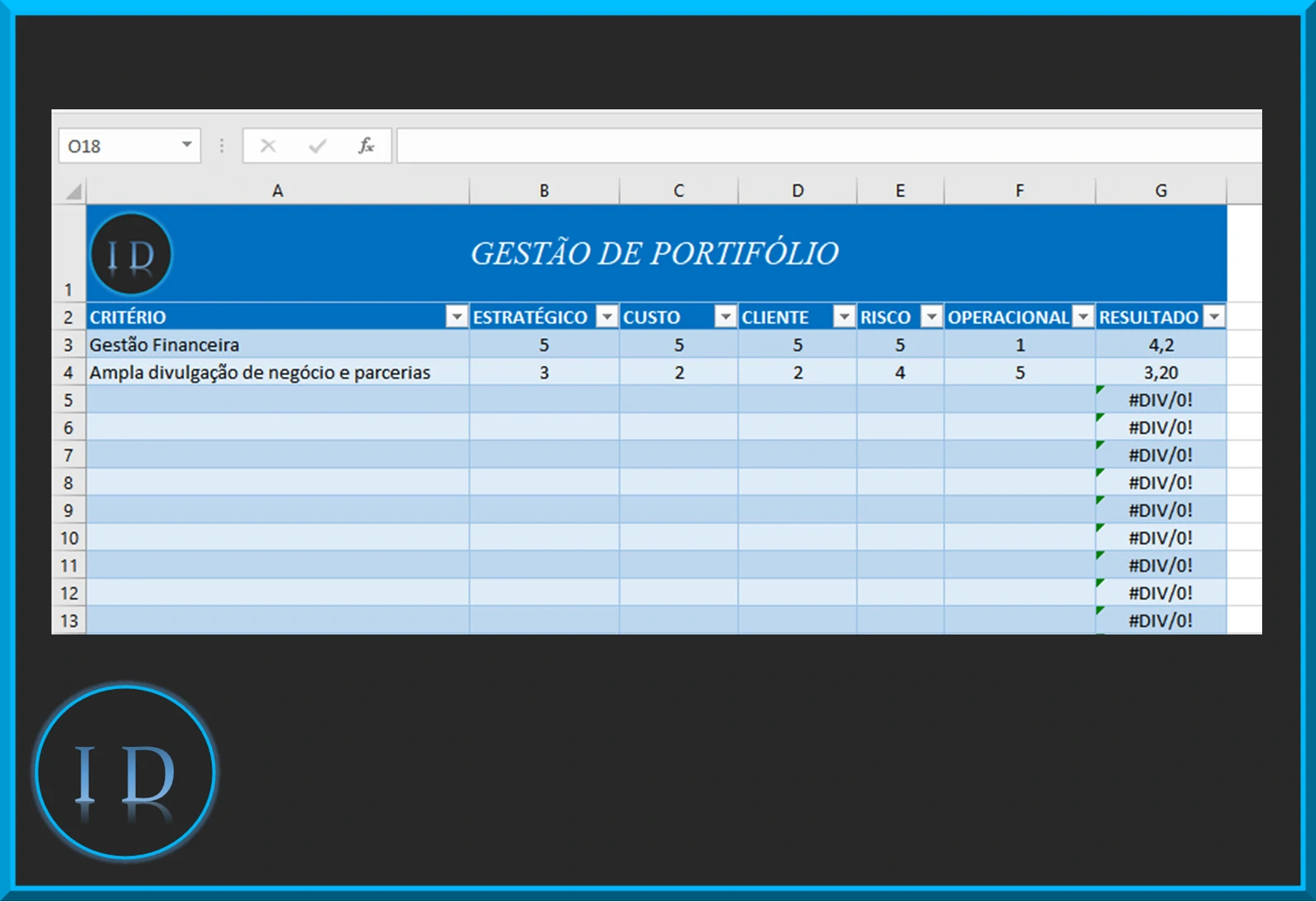
Task: Click the Enter checkmark formula bar icon
Action: coord(317,147)
